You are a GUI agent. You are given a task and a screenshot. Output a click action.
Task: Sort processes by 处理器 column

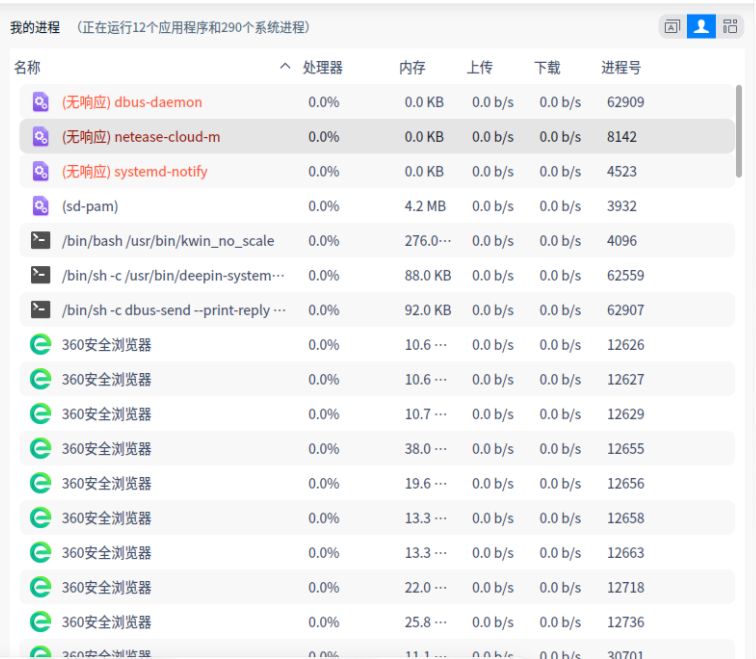323,67
